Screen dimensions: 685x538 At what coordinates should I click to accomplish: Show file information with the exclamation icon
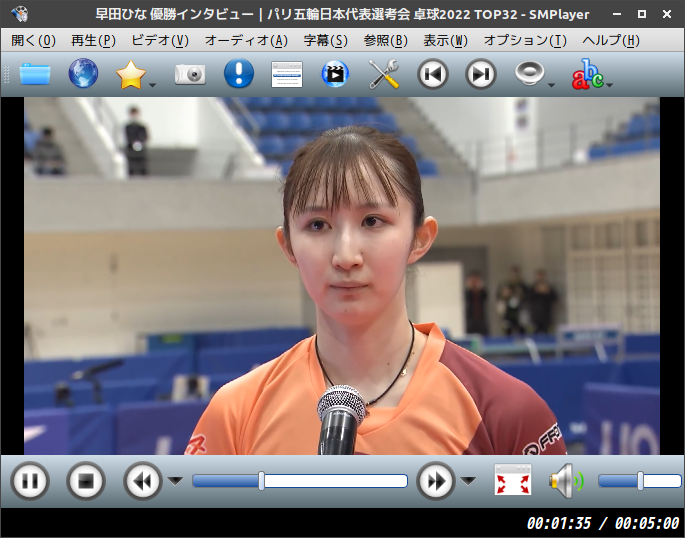tap(239, 73)
